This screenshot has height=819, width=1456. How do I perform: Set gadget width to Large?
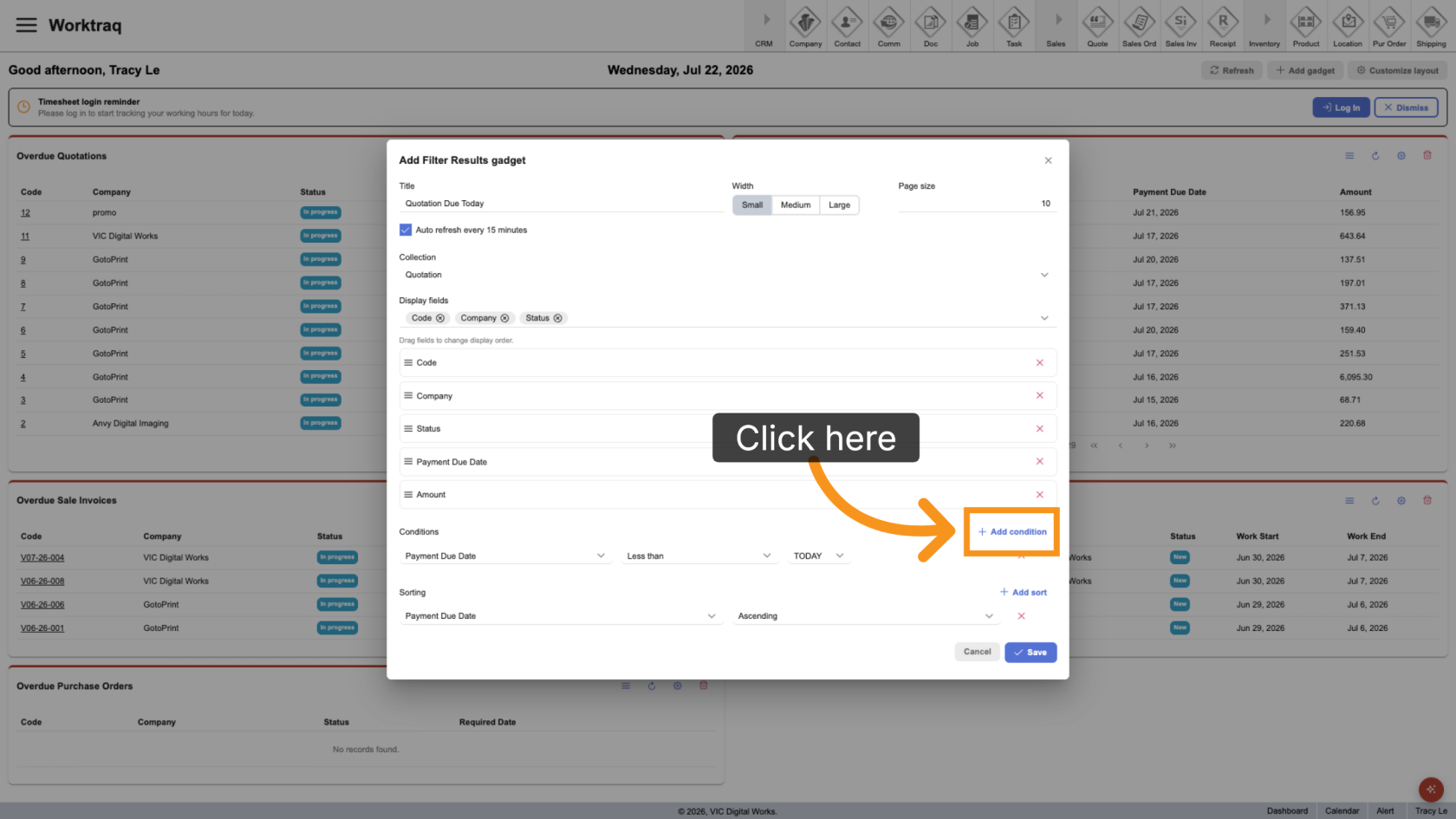[839, 205]
